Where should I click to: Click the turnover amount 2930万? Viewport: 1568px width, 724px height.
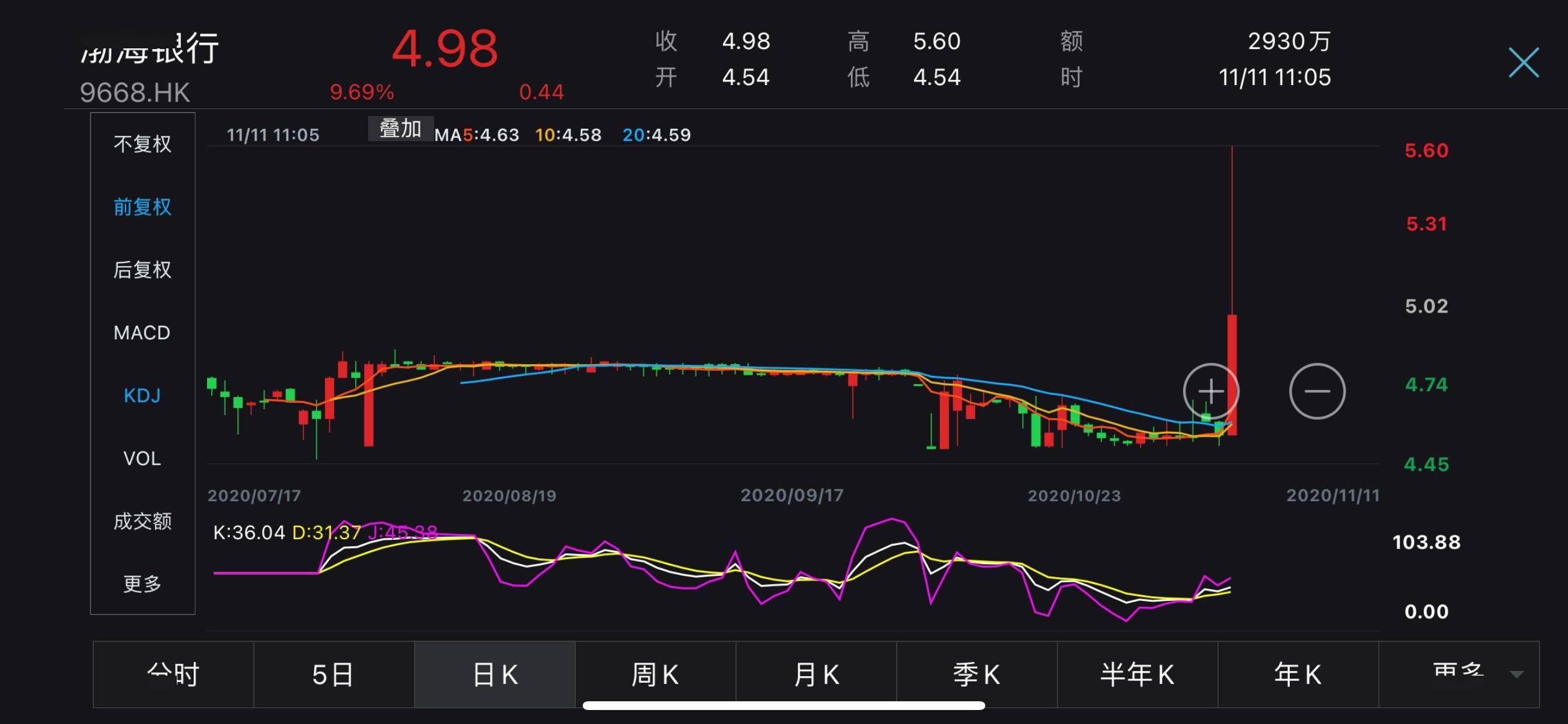tap(1289, 41)
